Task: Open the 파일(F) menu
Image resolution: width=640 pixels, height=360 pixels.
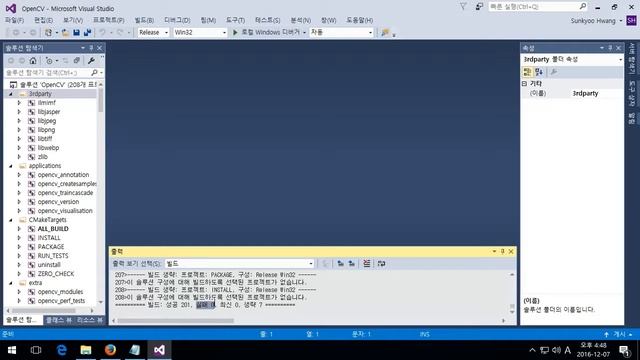Action: click(x=14, y=20)
